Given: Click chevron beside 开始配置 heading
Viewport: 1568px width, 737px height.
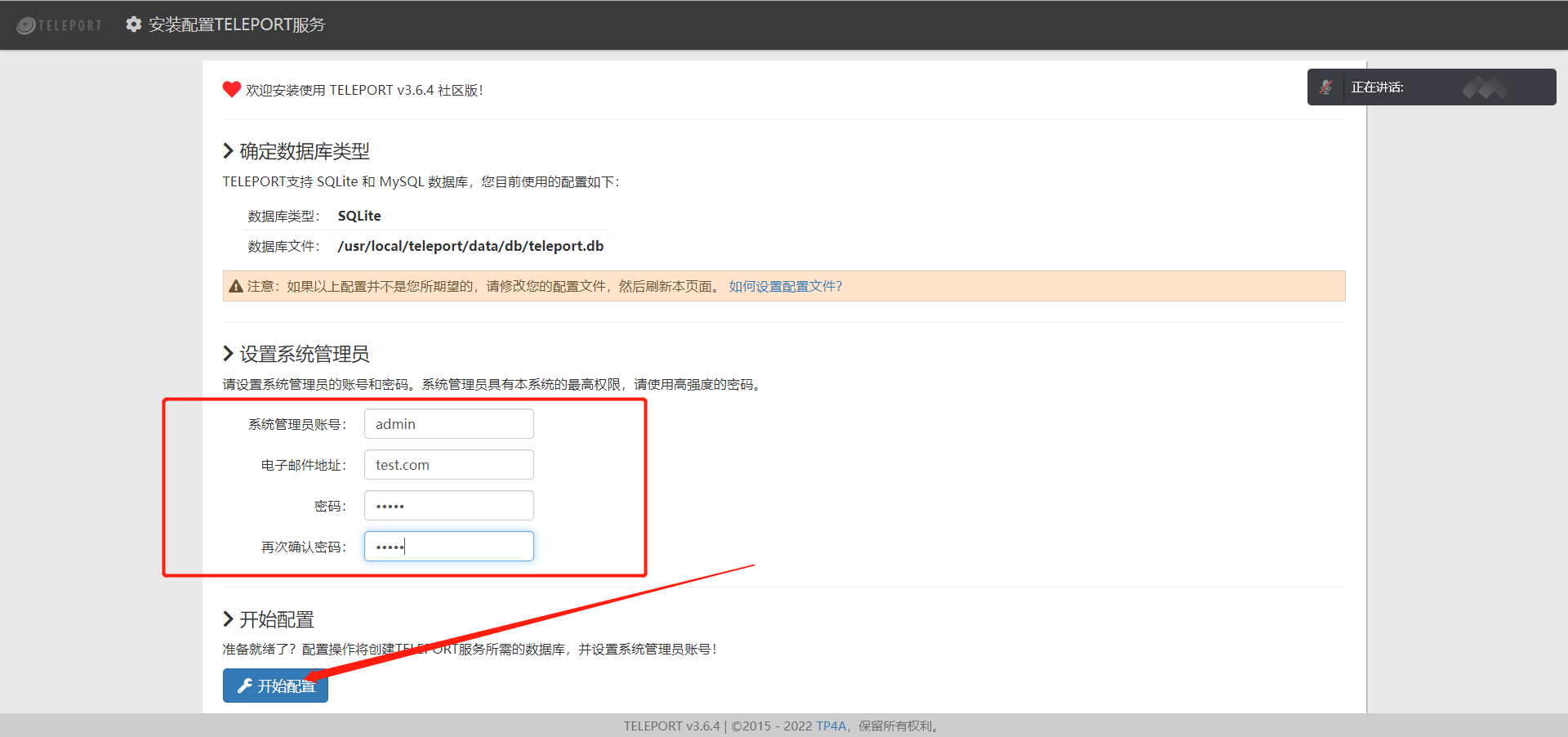Looking at the screenshot, I should (229, 619).
